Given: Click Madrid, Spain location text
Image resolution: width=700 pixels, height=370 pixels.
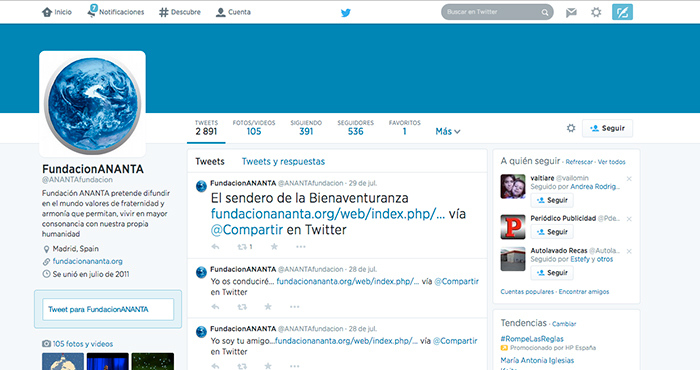Looking at the screenshot, I should [75, 249].
